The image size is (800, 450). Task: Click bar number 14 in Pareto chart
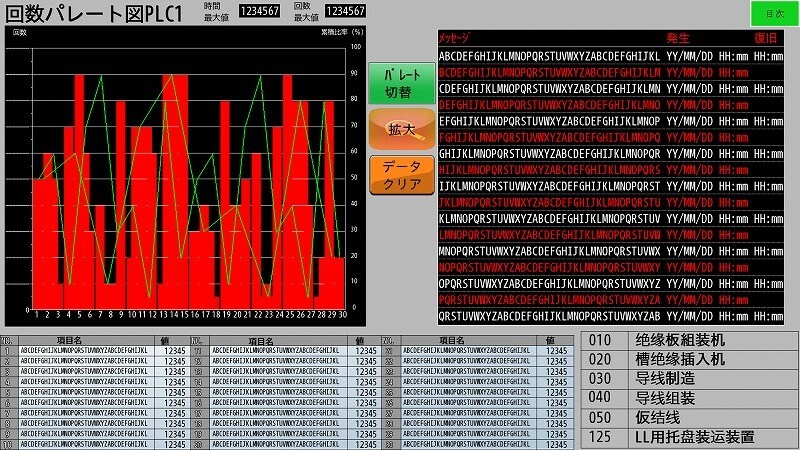point(173,192)
